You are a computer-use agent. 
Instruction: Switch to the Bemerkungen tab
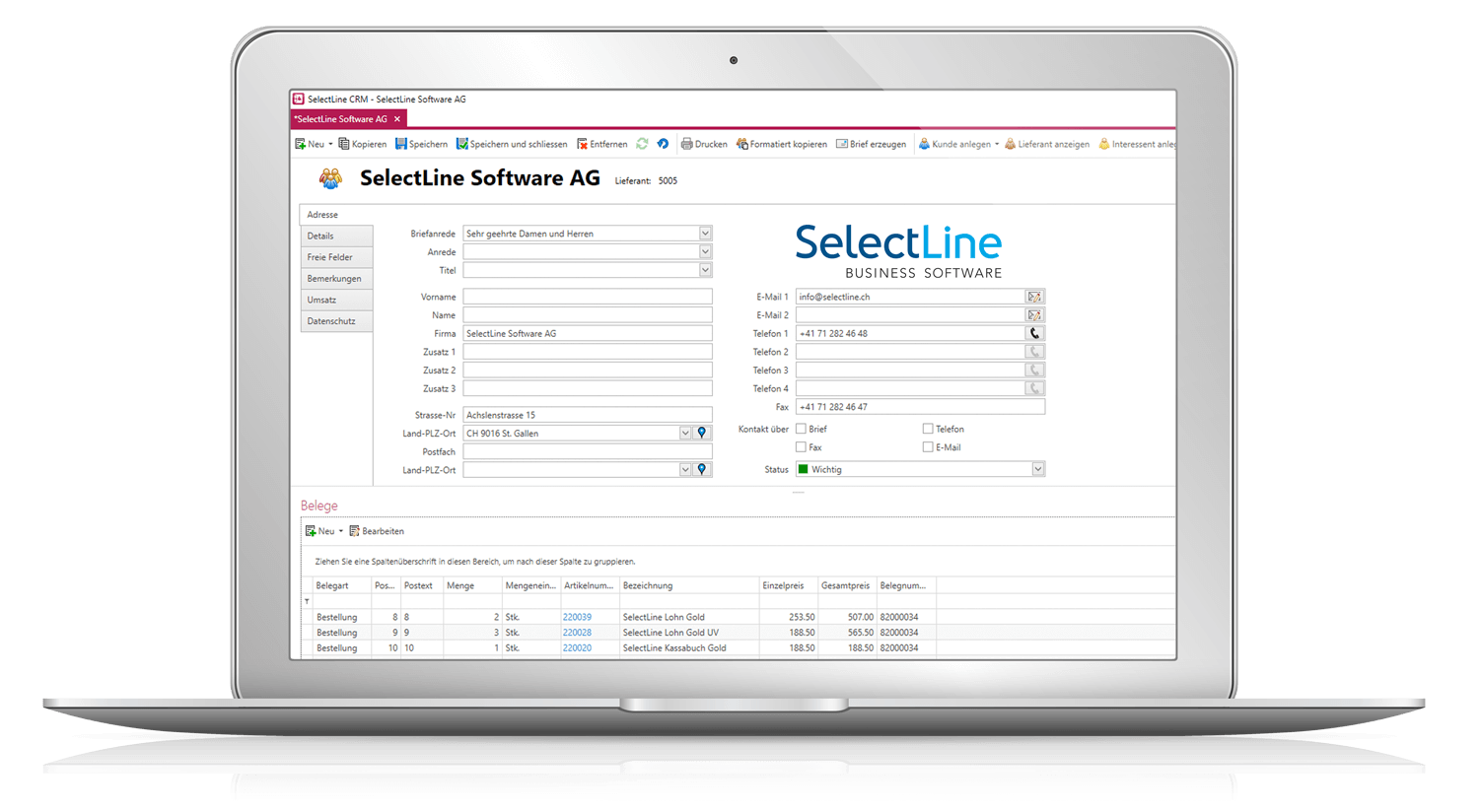point(336,279)
